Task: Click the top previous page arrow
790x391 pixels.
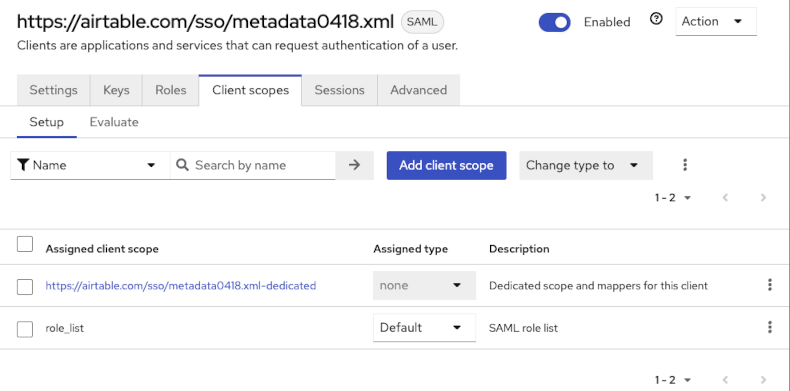Action: [x=726, y=198]
